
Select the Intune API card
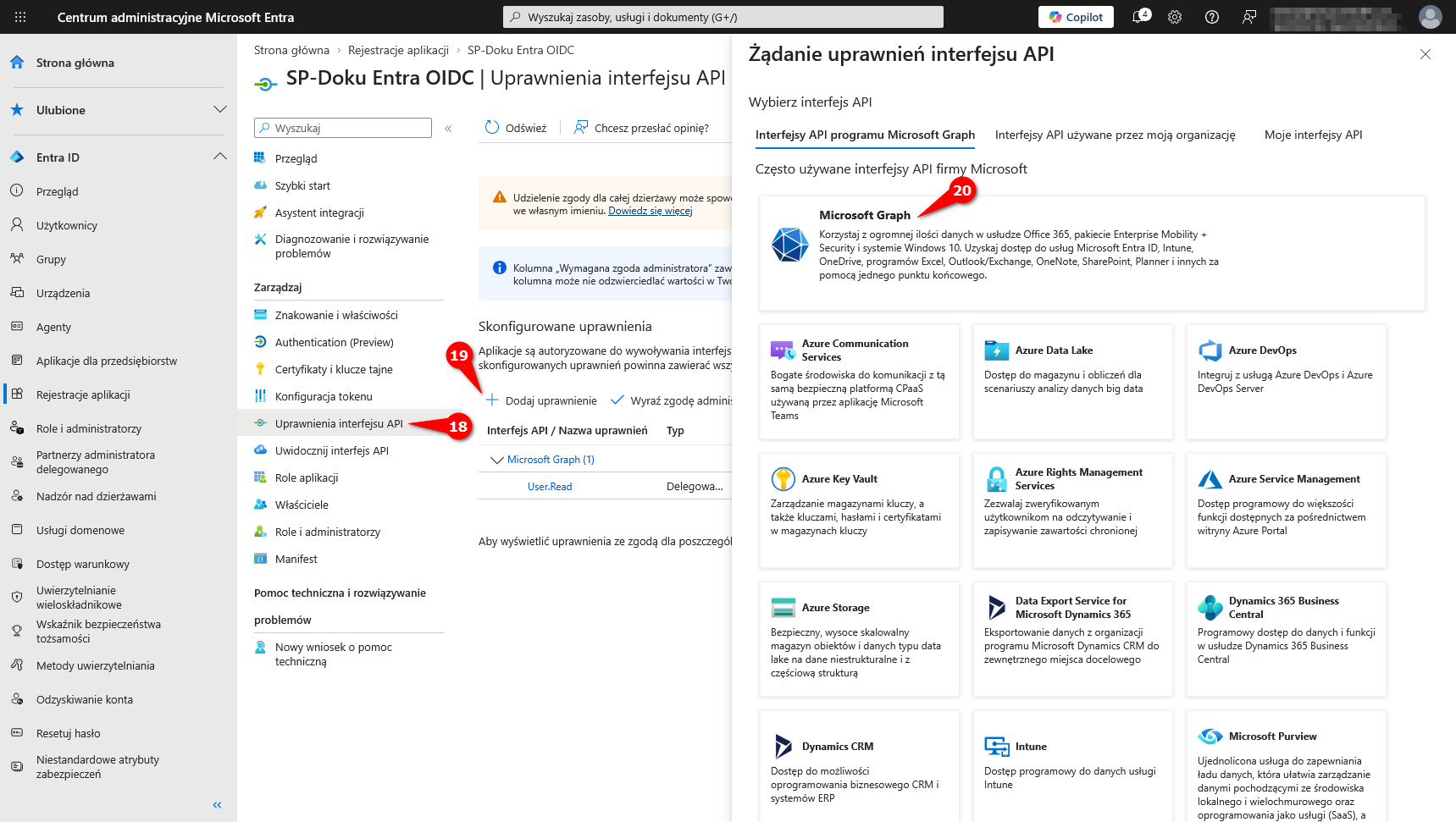tap(1072, 766)
